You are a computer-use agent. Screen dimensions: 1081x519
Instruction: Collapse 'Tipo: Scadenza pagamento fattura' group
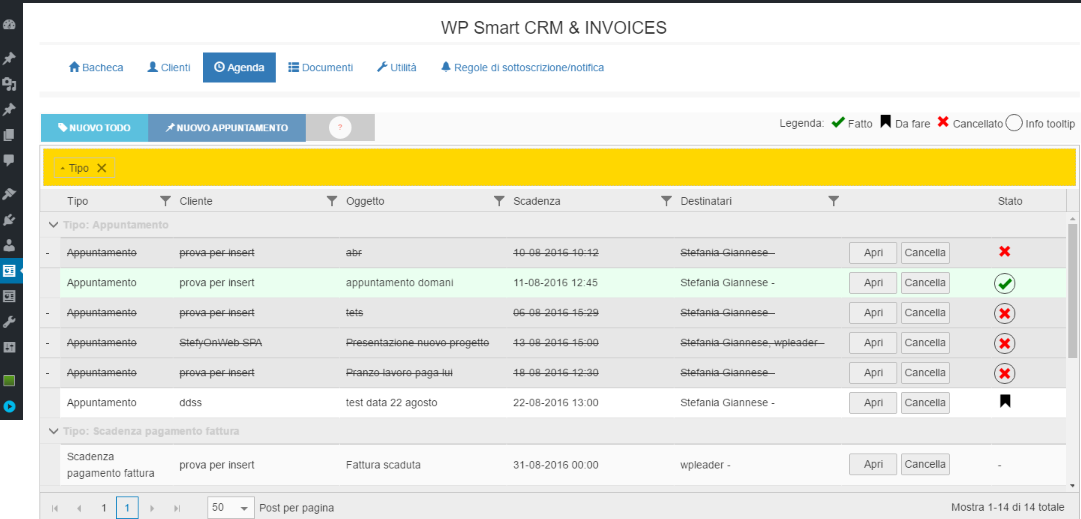(x=53, y=431)
